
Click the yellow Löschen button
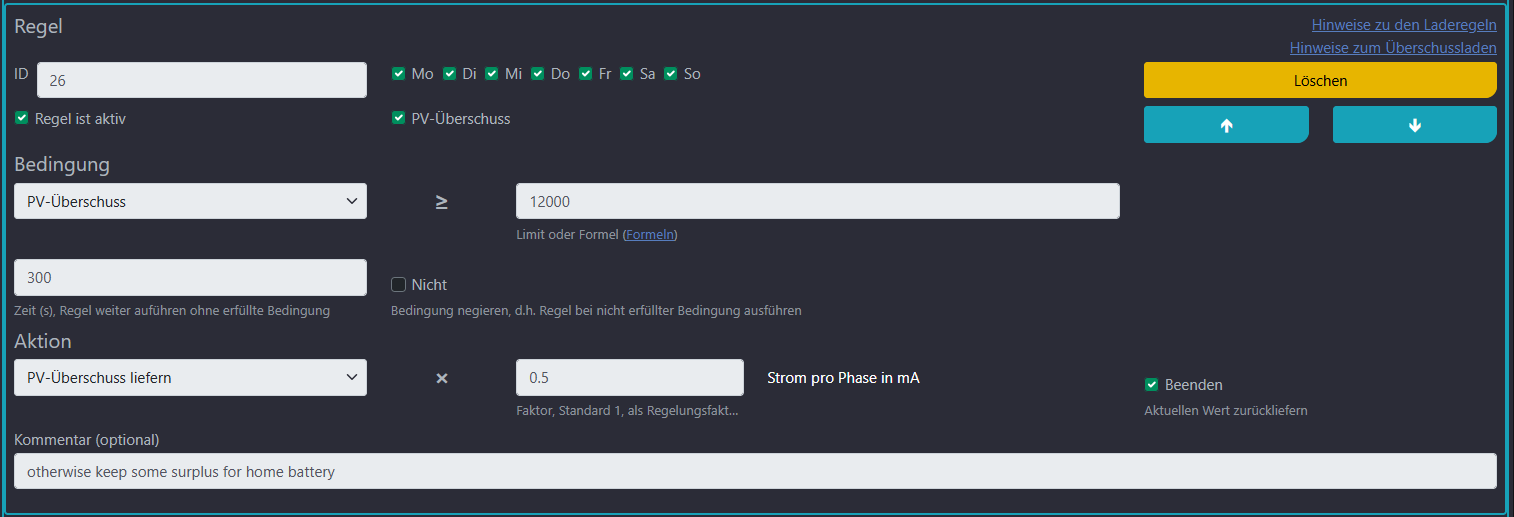pyautogui.click(x=1320, y=80)
